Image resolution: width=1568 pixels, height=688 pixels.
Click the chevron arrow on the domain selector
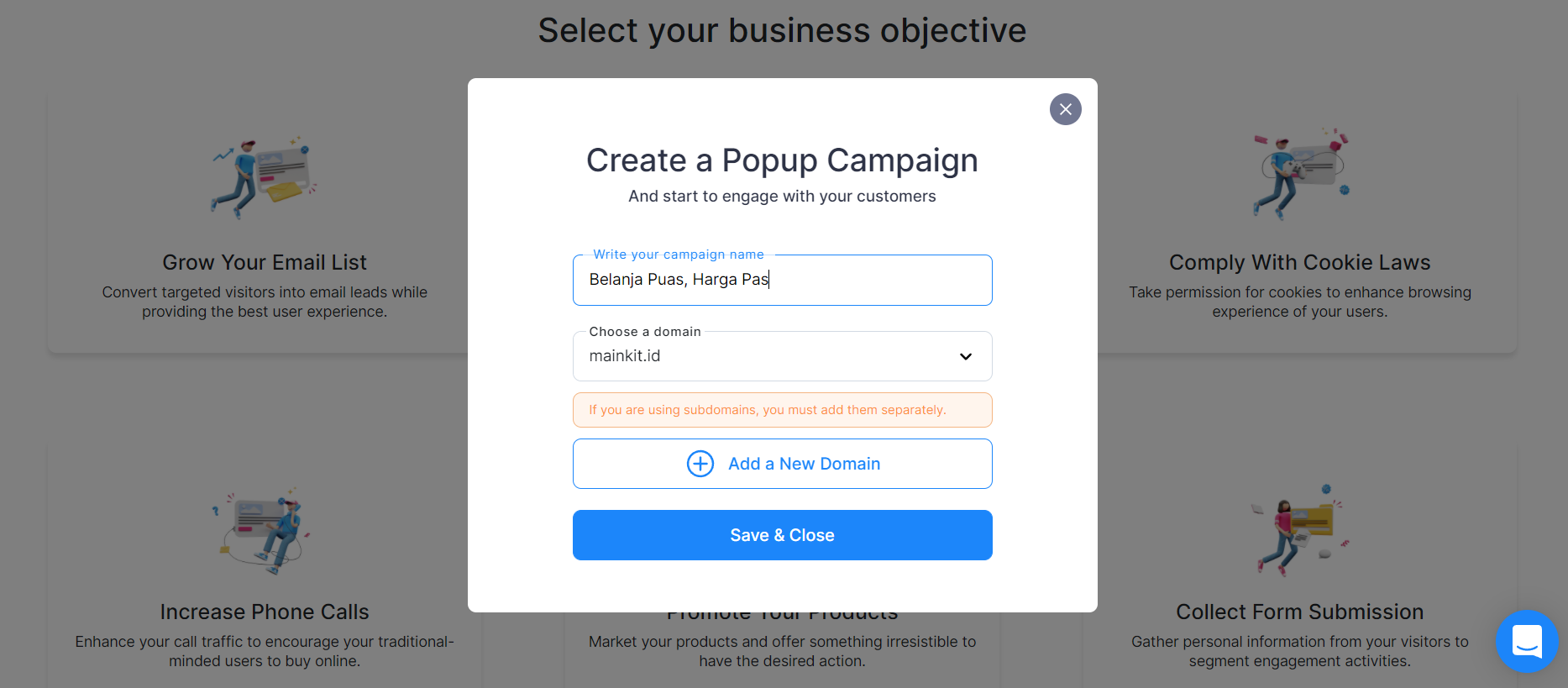pyautogui.click(x=965, y=356)
